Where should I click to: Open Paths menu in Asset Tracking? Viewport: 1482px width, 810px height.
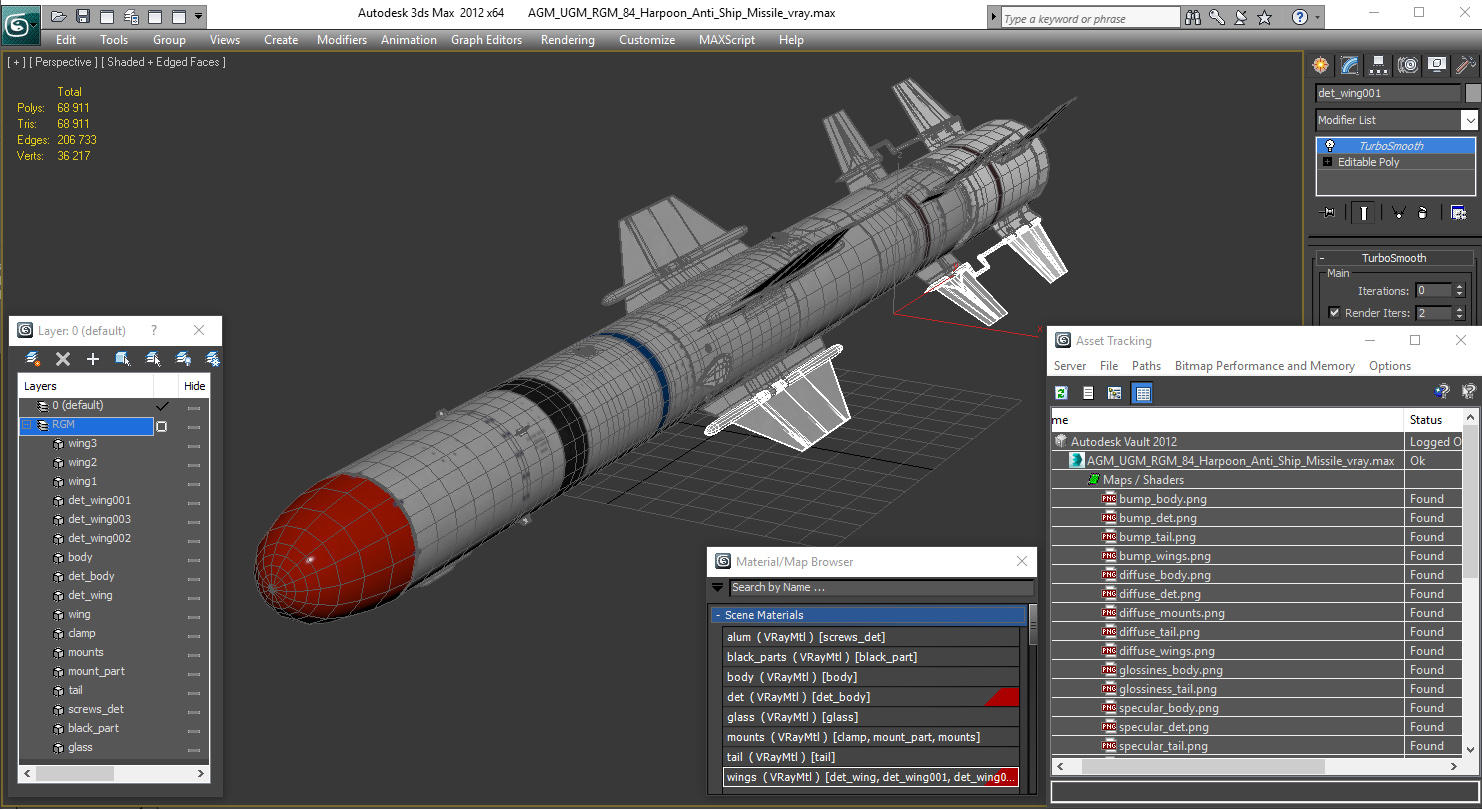pos(1146,366)
